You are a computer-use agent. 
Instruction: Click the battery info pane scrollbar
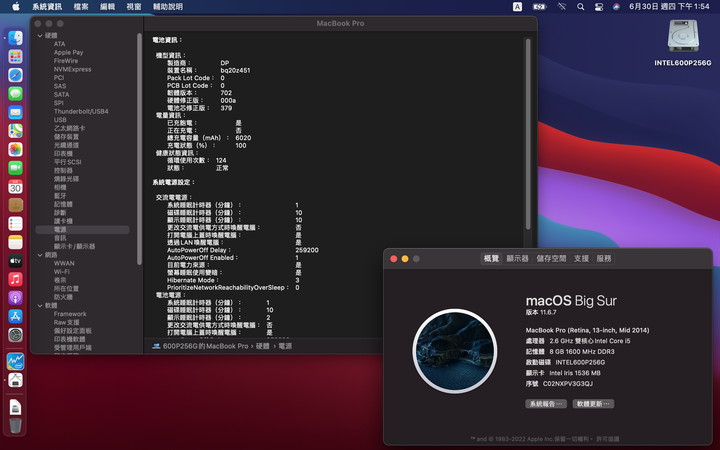coord(528,134)
